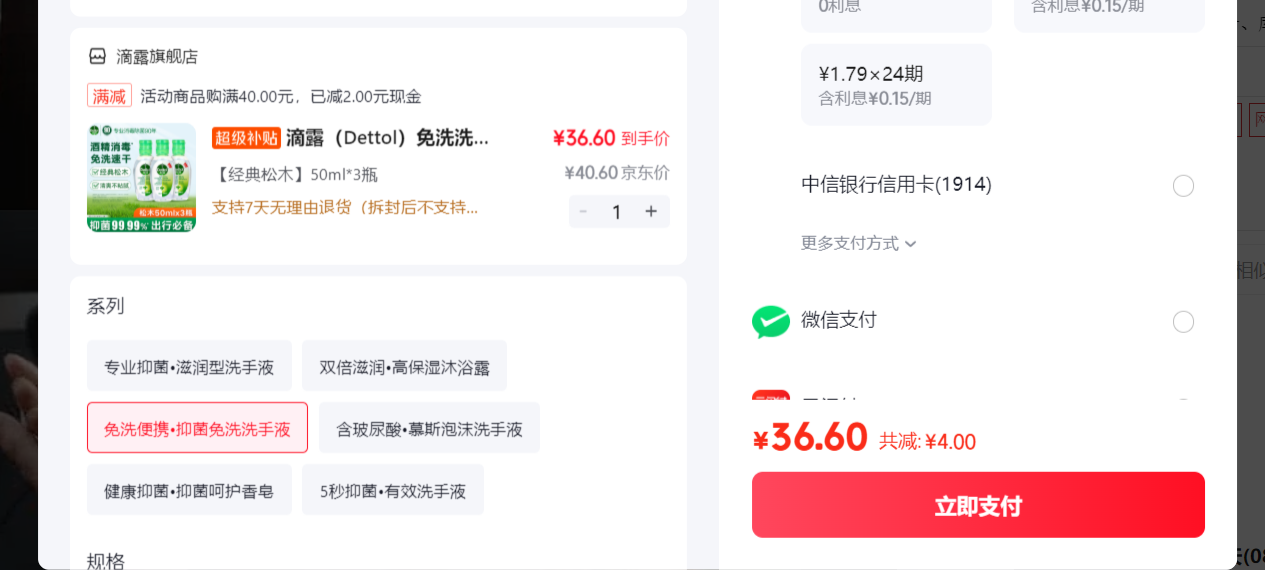Choose the ¥1.79×24期 installment option
The height and width of the screenshot is (570, 1265).
[897, 85]
